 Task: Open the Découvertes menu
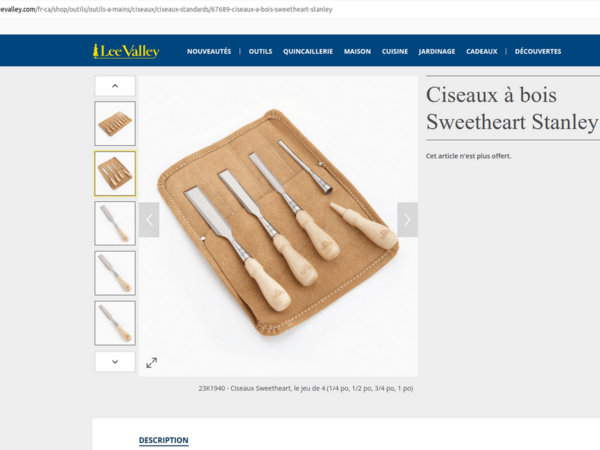[538, 51]
